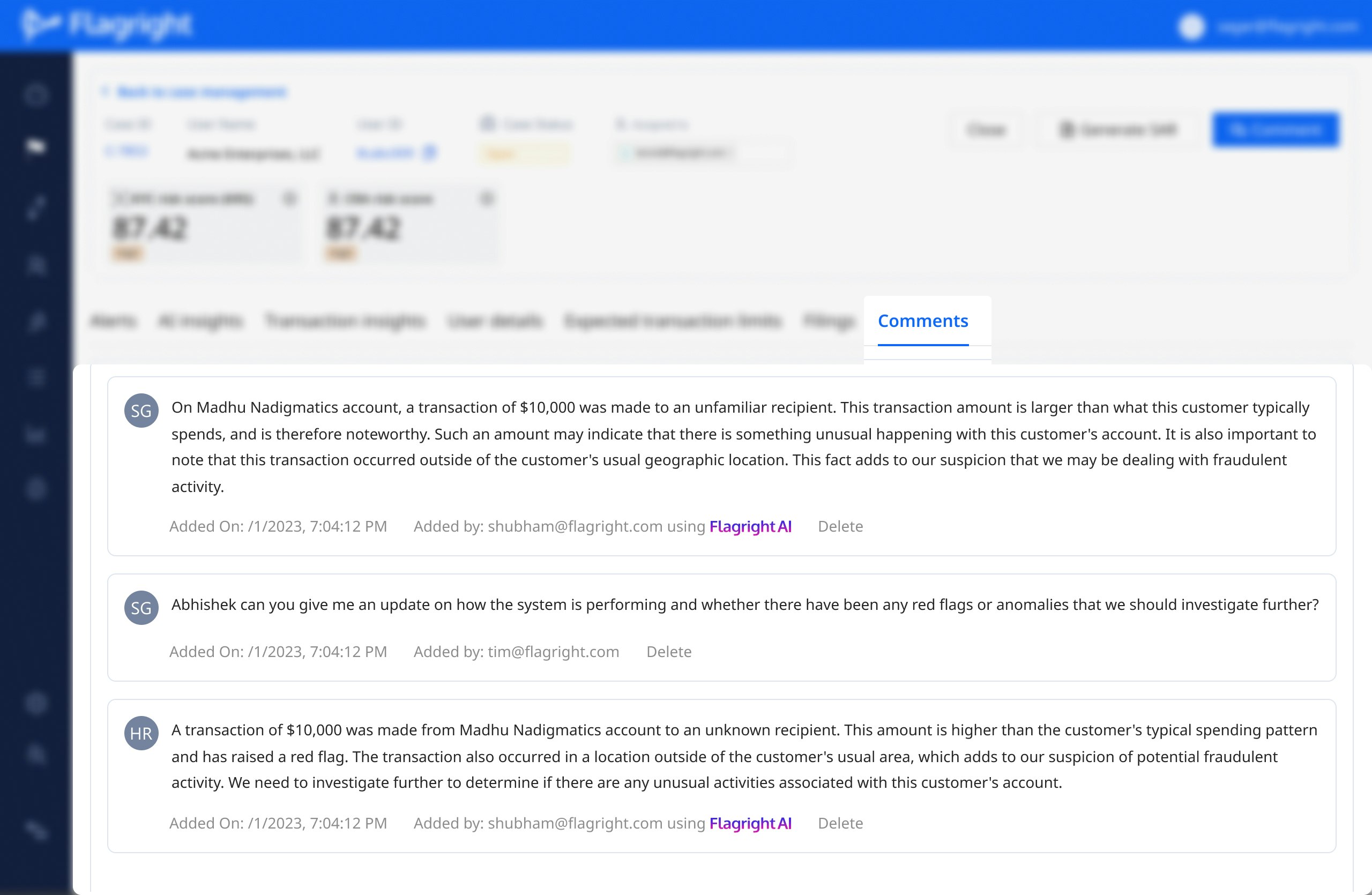Open the Assigned to dropdown
1372x895 pixels.
(x=702, y=153)
